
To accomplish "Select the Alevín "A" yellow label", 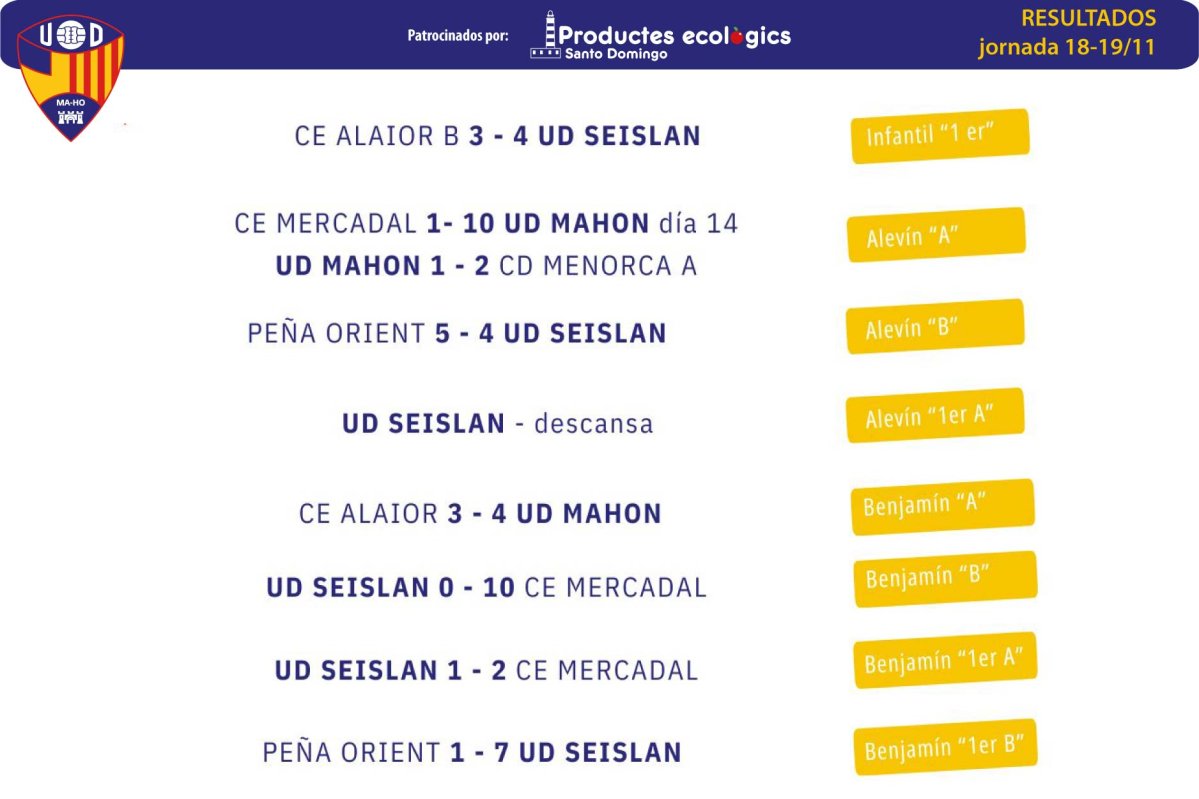I will click(936, 234).
